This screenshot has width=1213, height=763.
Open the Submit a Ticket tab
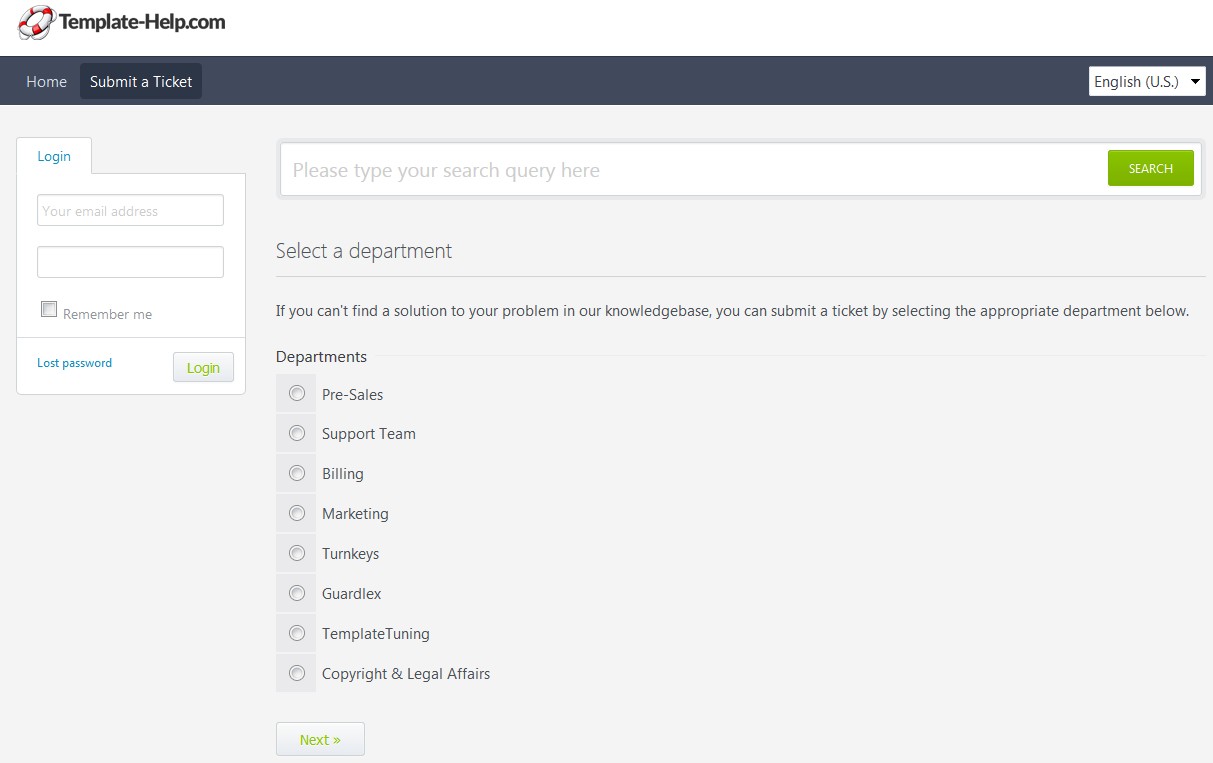(x=140, y=81)
